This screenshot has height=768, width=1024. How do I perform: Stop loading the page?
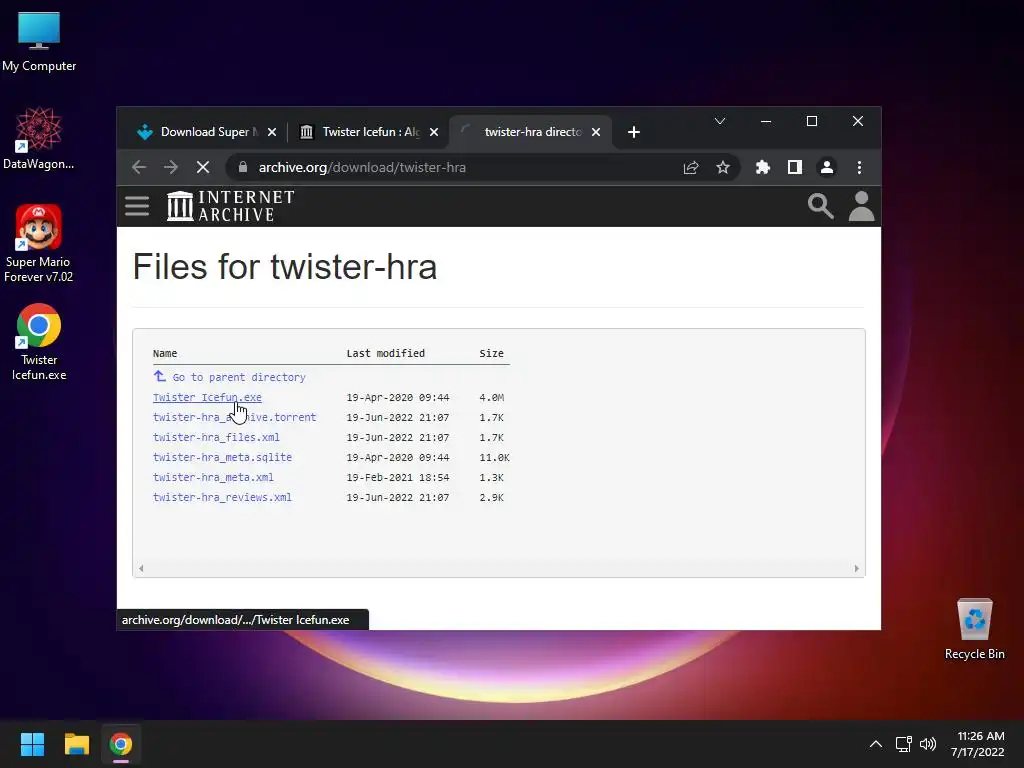(x=203, y=167)
